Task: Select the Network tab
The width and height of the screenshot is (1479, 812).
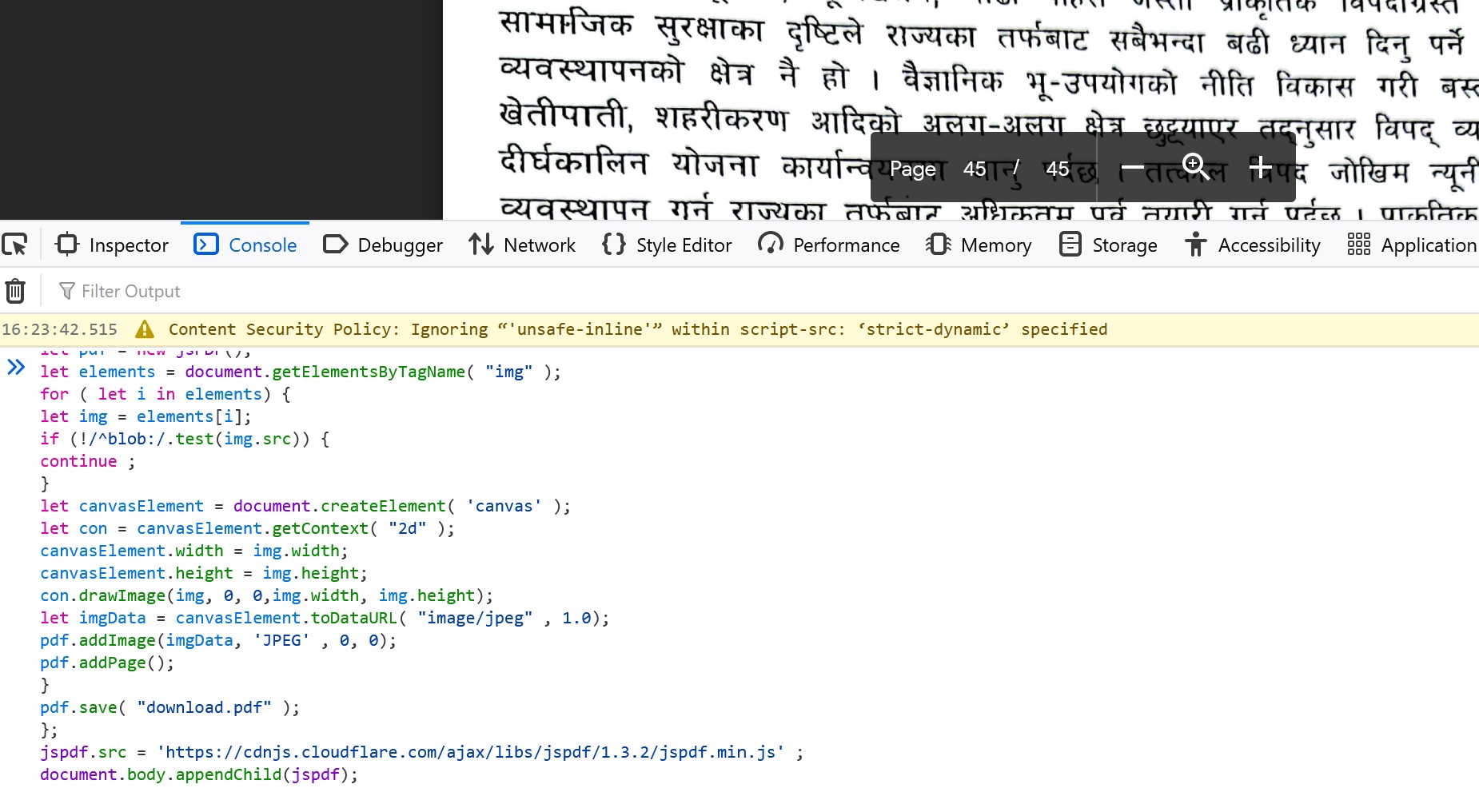Action: [x=522, y=245]
